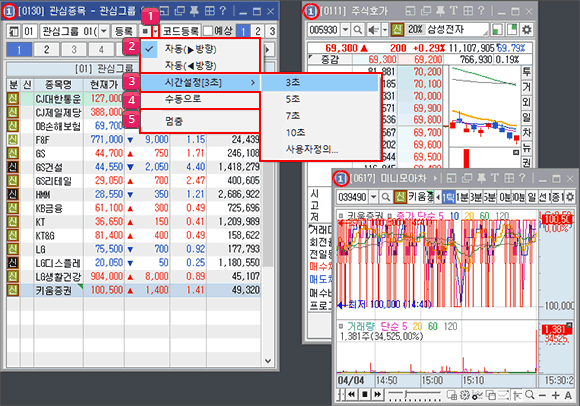Click the 증감 header cell in 주식호가

(330, 59)
